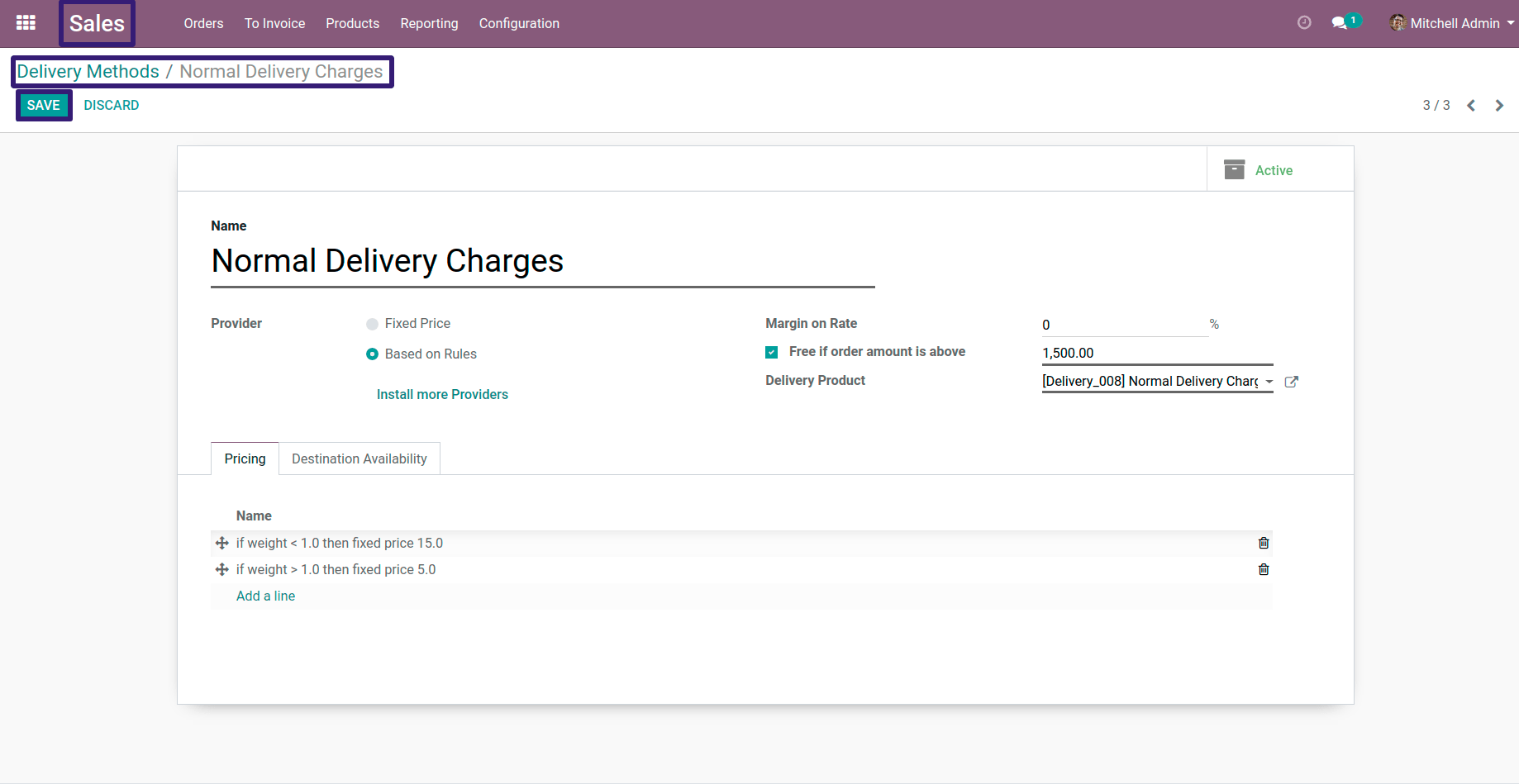Screen dimensions: 1519x784
Task: Delete the weight > 1.0 rule
Action: coord(1264,569)
